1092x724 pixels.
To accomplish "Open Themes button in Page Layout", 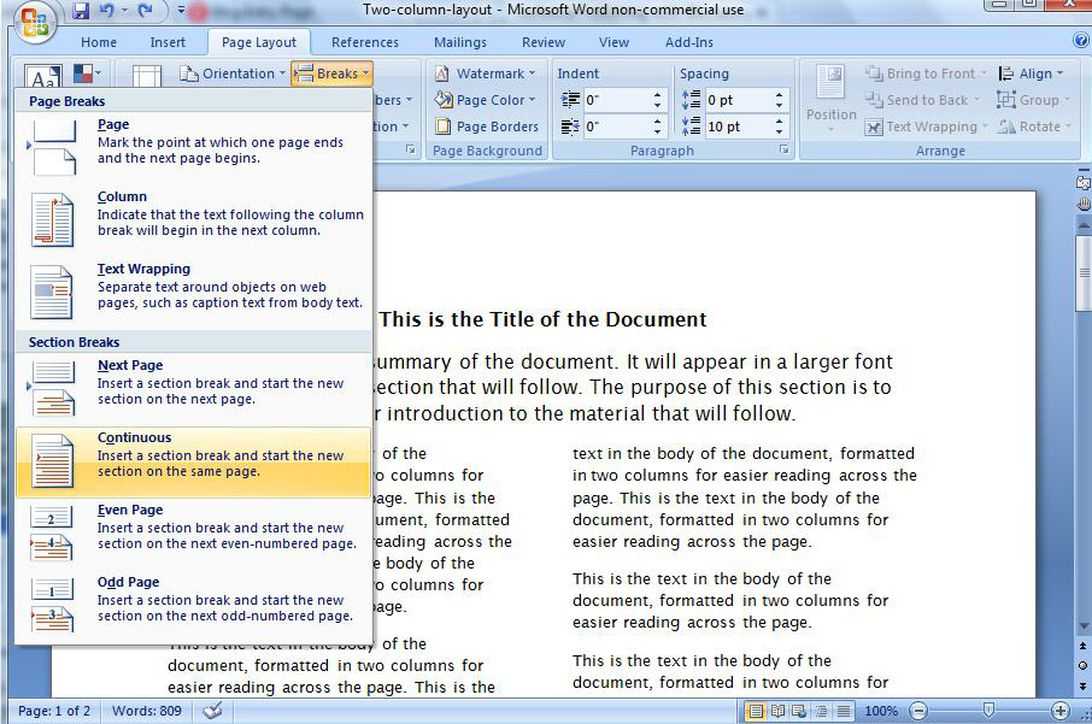I will pyautogui.click(x=42, y=78).
